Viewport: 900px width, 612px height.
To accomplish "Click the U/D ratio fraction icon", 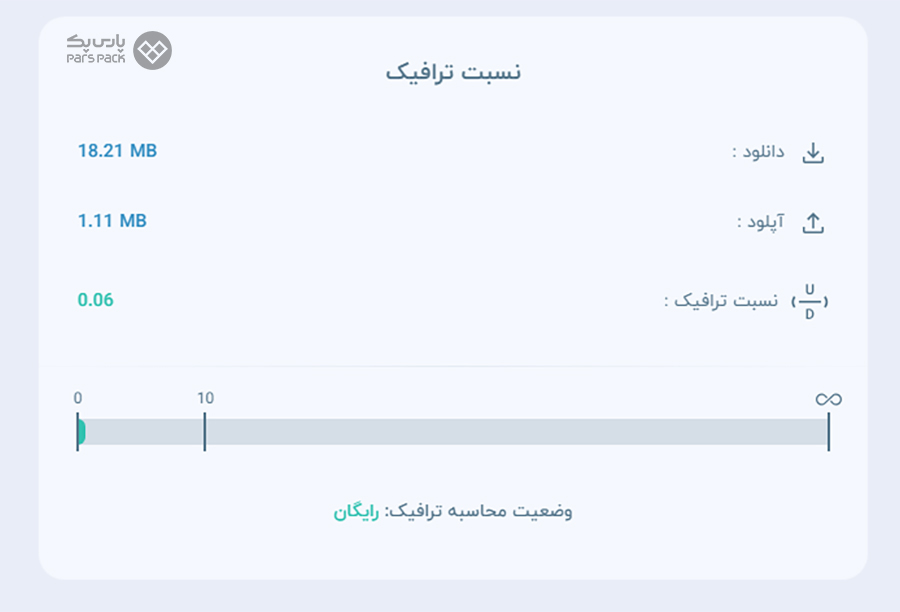I will (809, 301).
